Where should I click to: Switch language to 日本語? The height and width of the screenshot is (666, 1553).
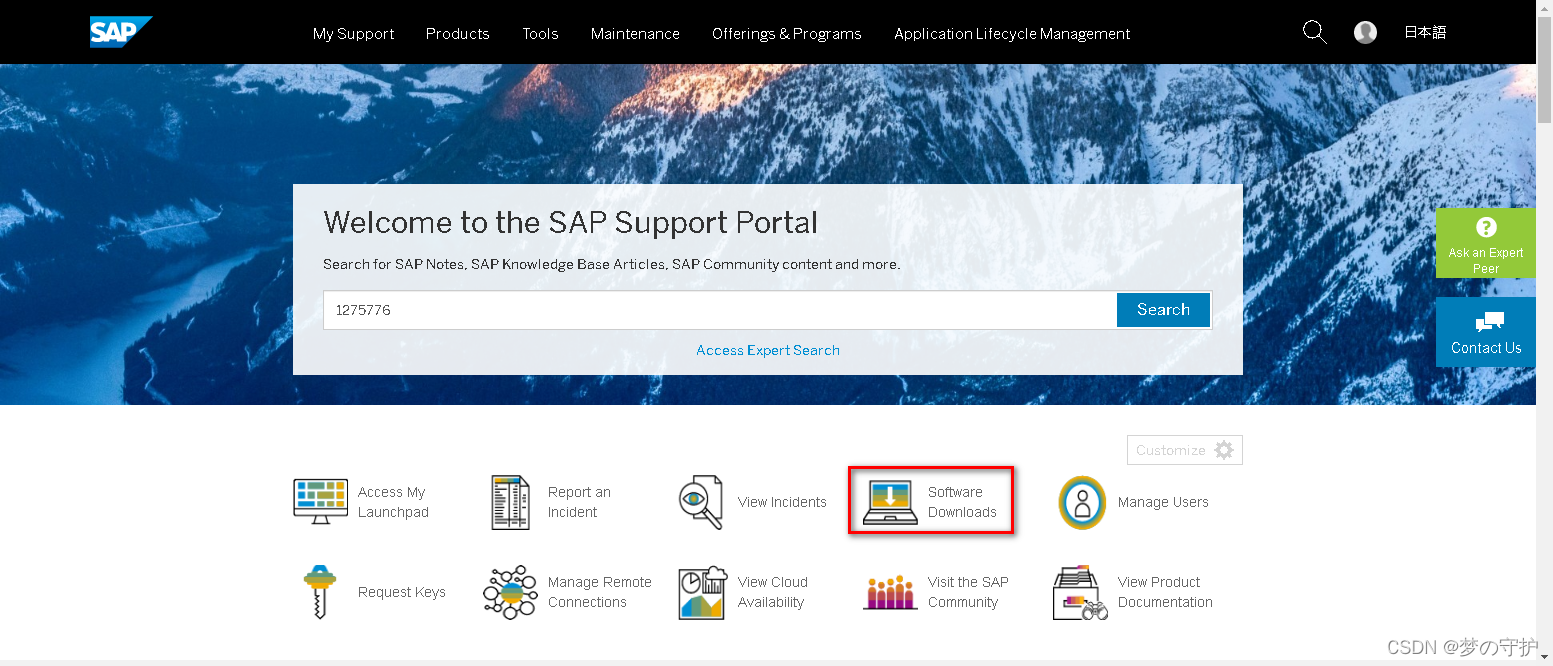point(1425,32)
